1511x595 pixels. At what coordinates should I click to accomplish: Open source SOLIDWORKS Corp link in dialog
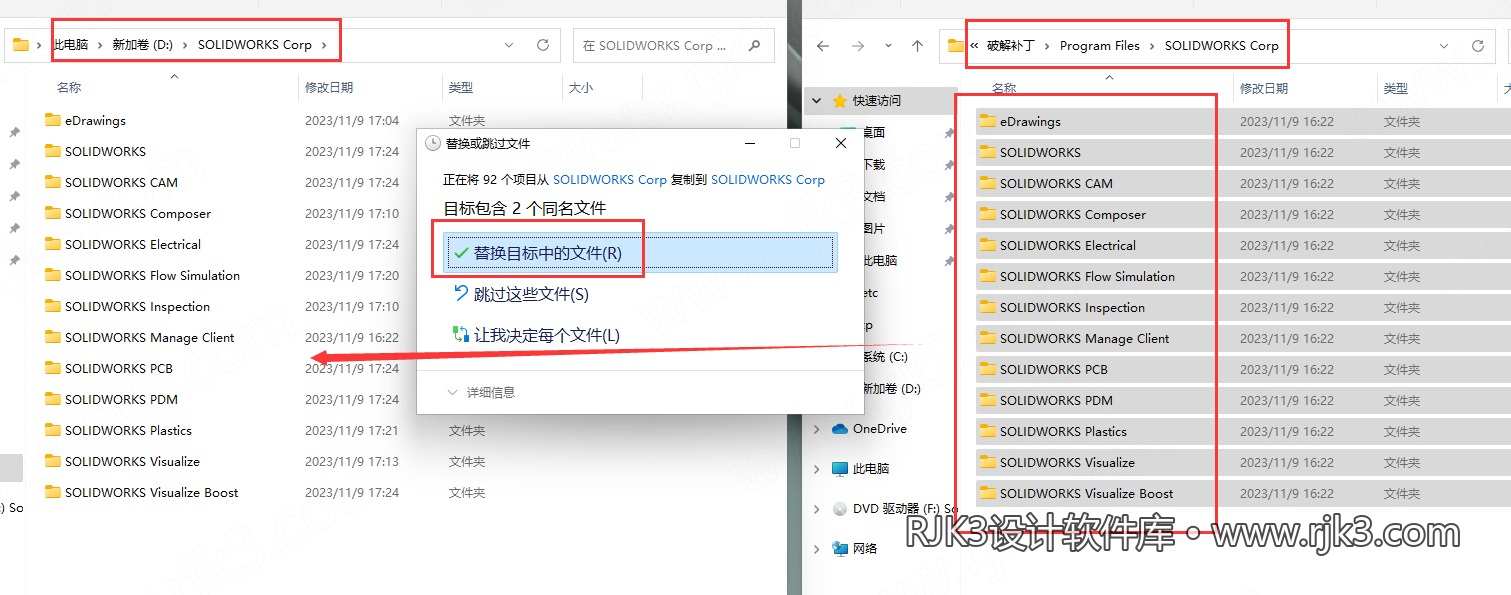609,180
